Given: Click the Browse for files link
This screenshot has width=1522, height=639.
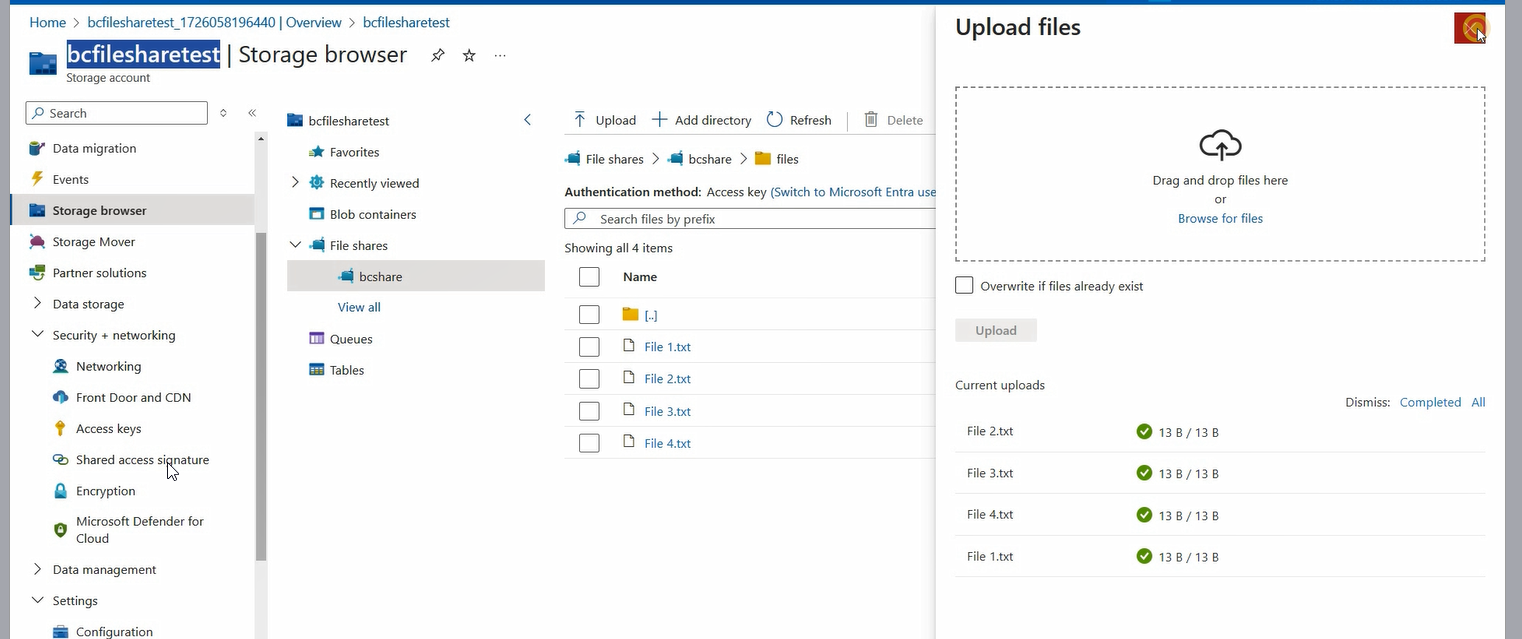Looking at the screenshot, I should [x=1220, y=219].
